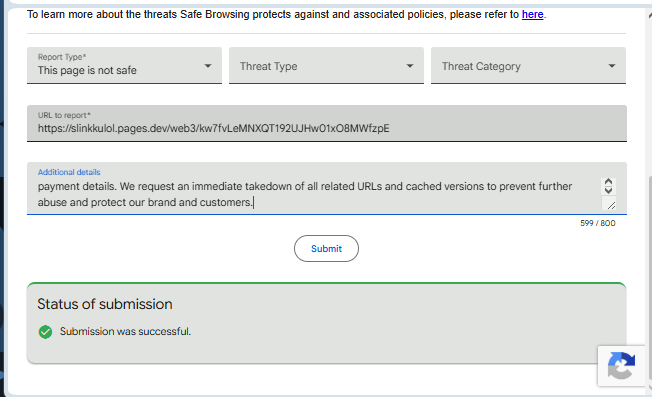Click the 'This page is not safe' value
Image resolution: width=652 pixels, height=397 pixels.
coord(87,70)
